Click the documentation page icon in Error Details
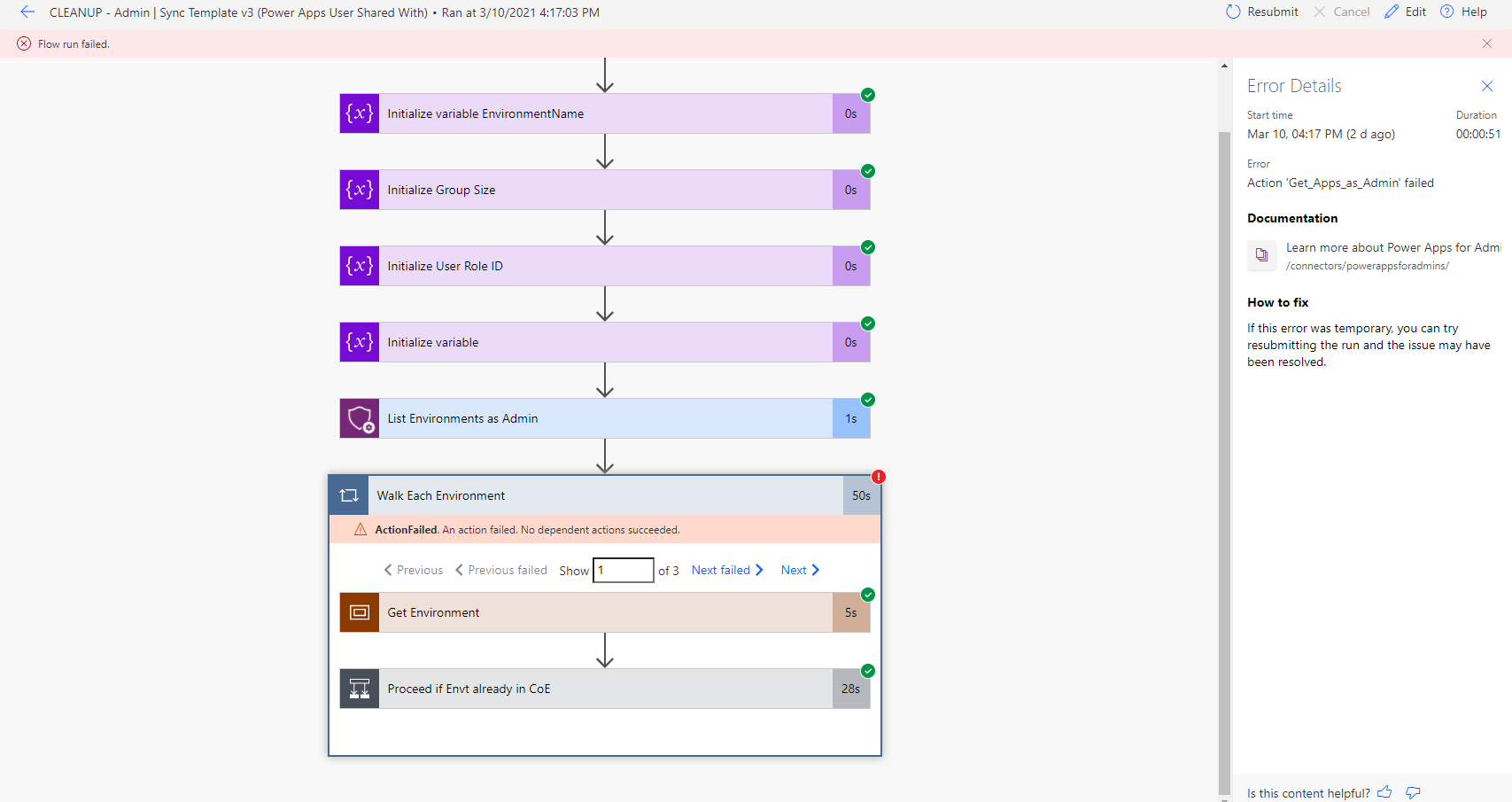This screenshot has height=802, width=1512. pyautogui.click(x=1261, y=255)
